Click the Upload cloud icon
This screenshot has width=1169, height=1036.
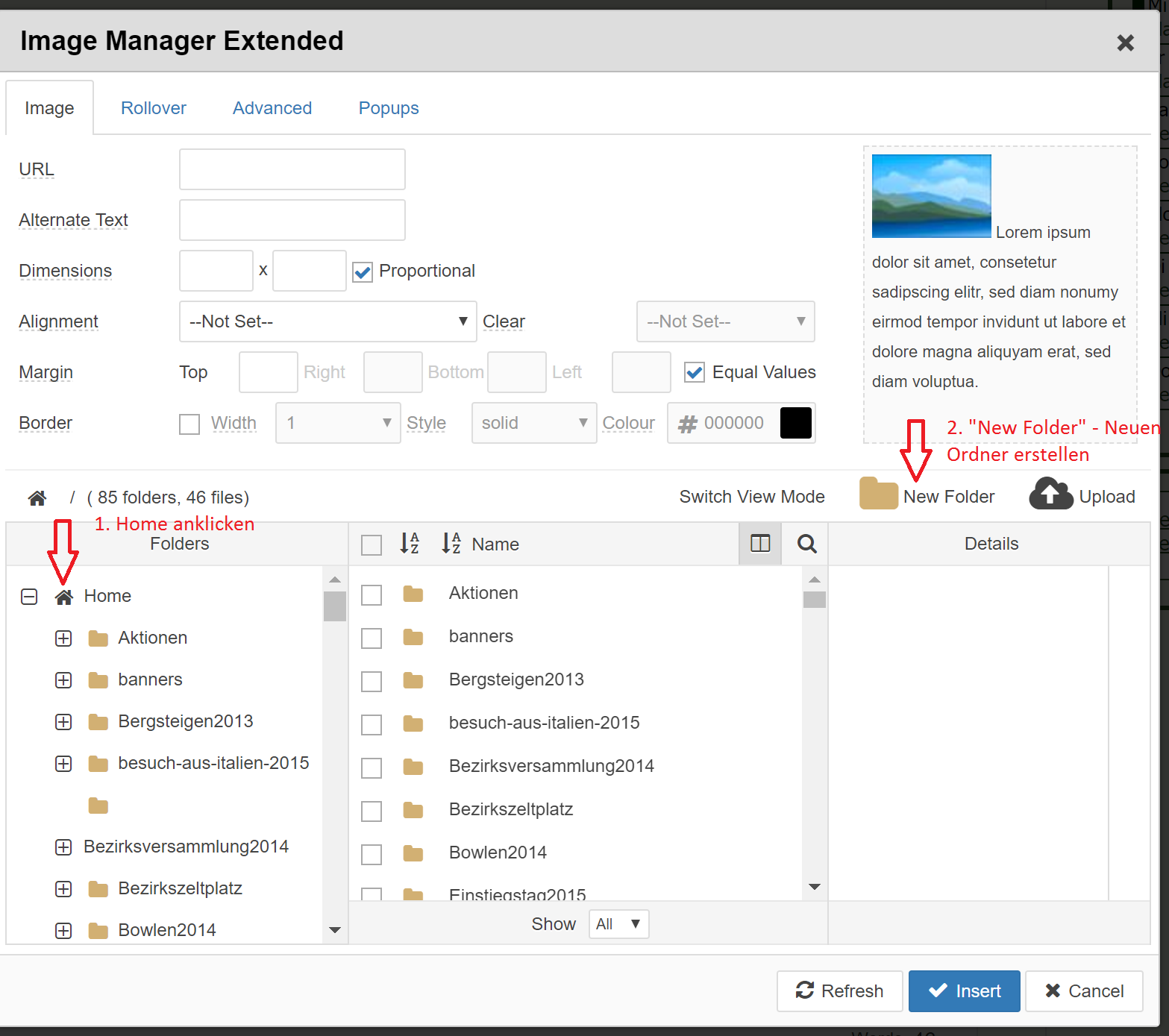click(1050, 495)
